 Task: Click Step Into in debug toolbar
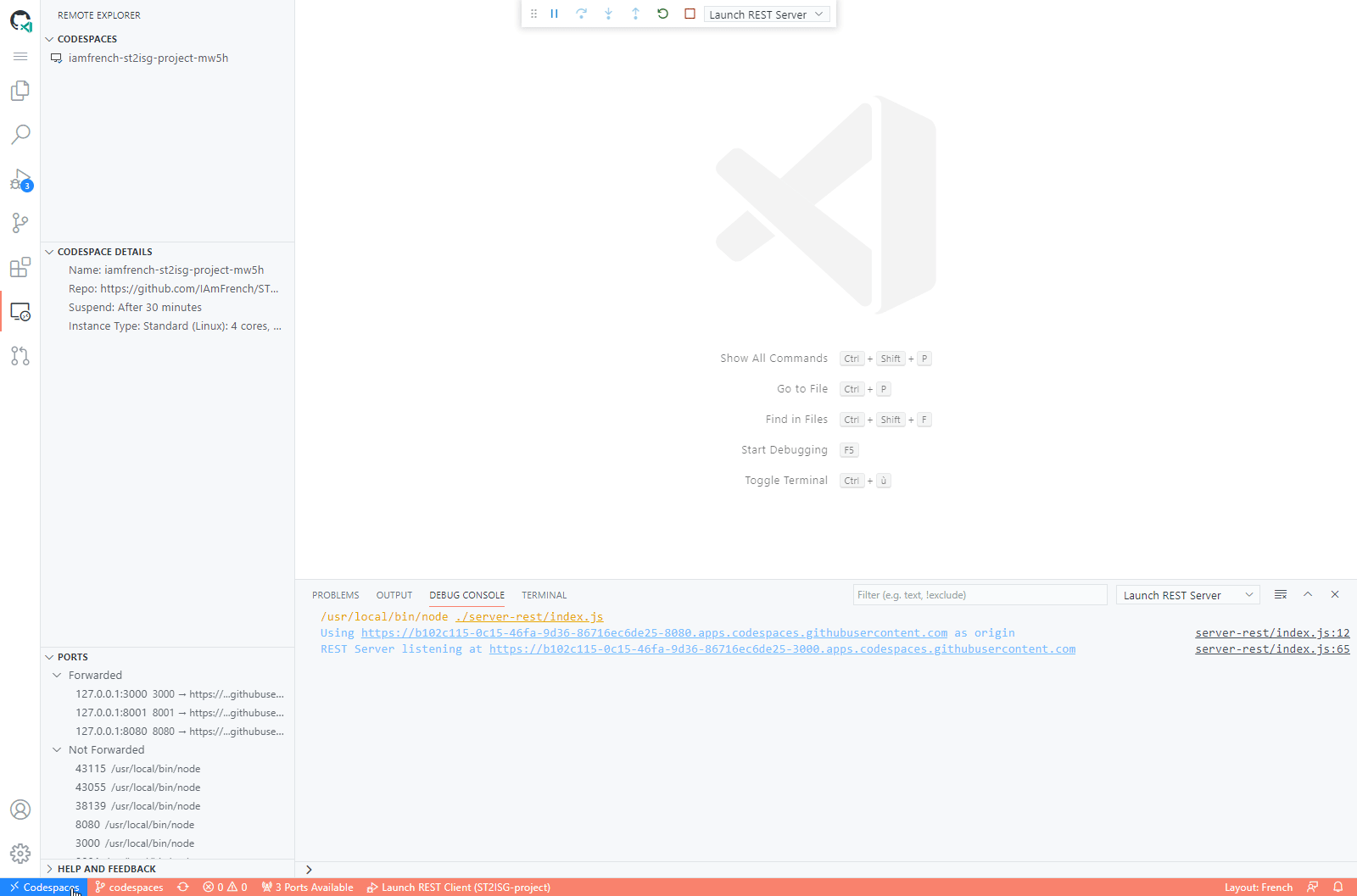tap(608, 14)
